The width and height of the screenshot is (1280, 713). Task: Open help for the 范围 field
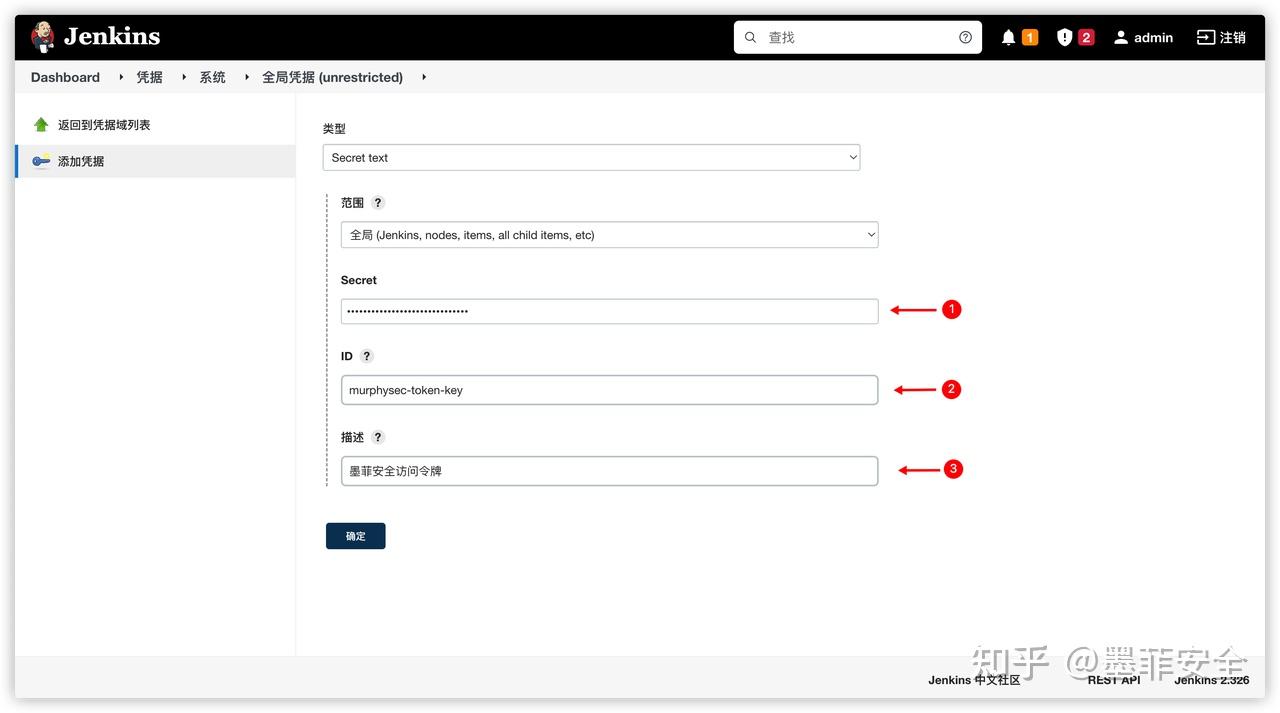click(378, 202)
